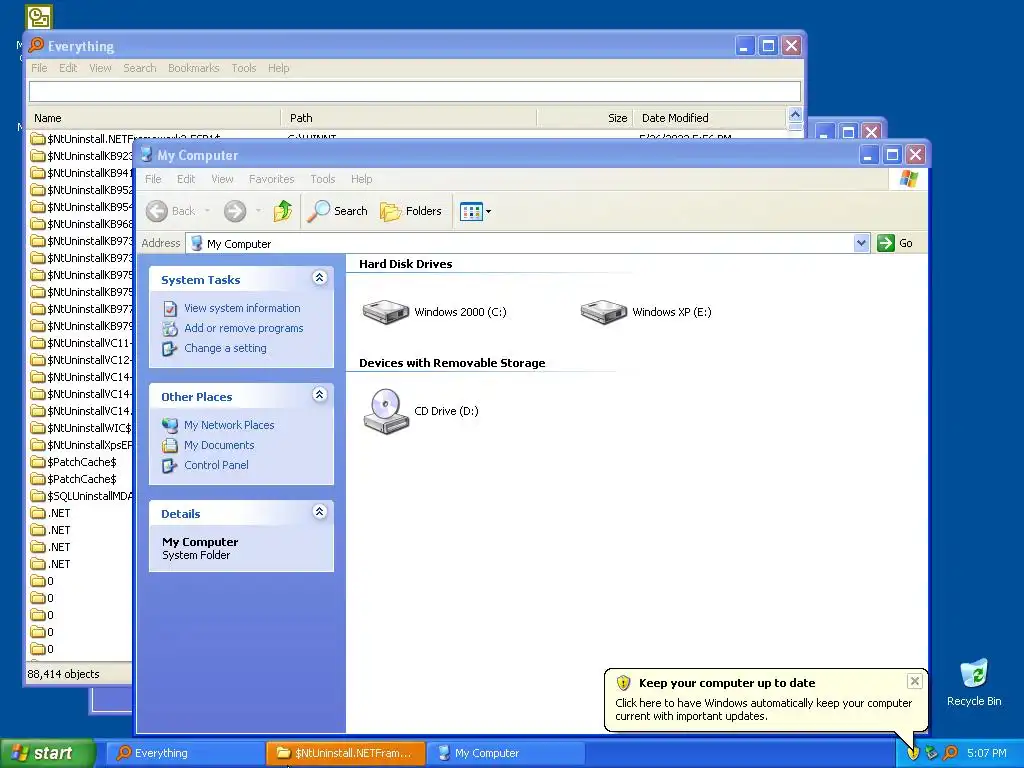Image resolution: width=1024 pixels, height=768 pixels.
Task: Click the Up folder toolbar icon
Action: [x=282, y=211]
